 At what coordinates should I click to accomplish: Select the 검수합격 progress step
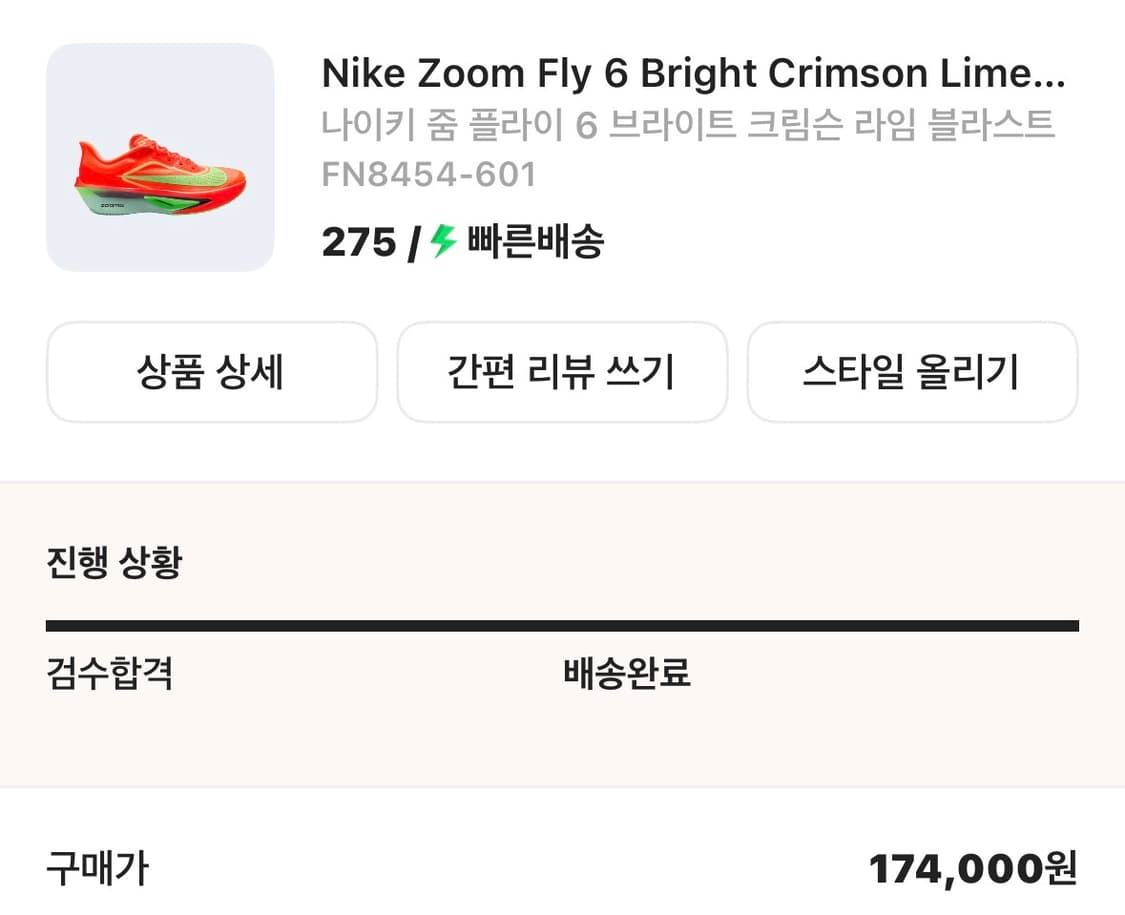tap(110, 673)
